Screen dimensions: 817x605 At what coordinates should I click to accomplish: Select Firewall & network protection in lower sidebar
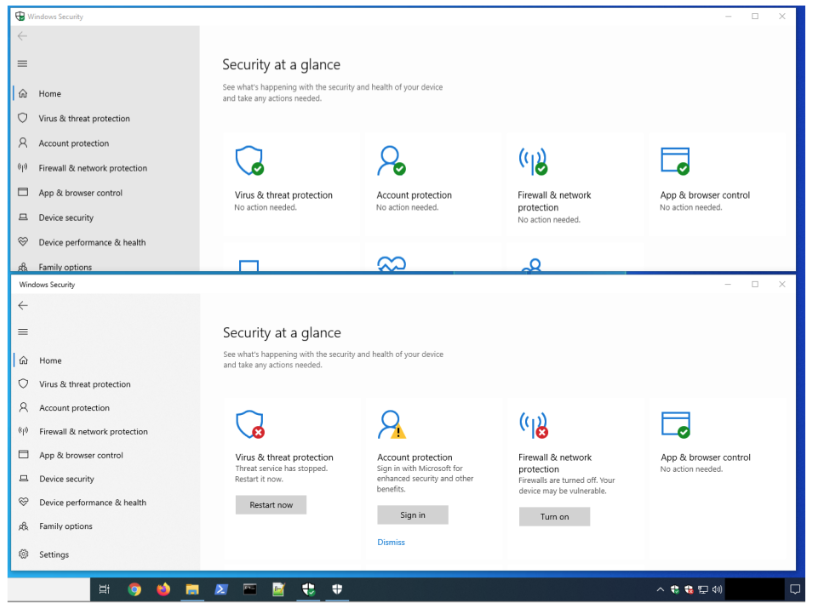pyautogui.click(x=106, y=431)
